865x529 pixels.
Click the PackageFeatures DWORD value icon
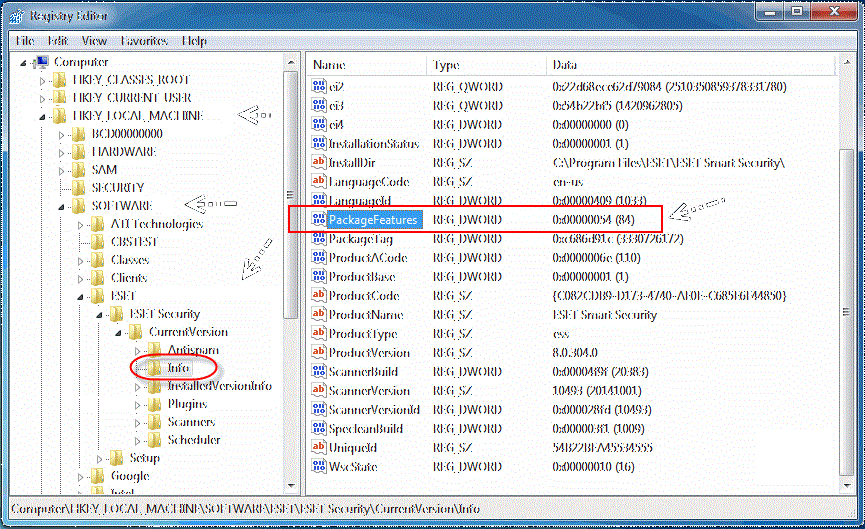[319, 220]
